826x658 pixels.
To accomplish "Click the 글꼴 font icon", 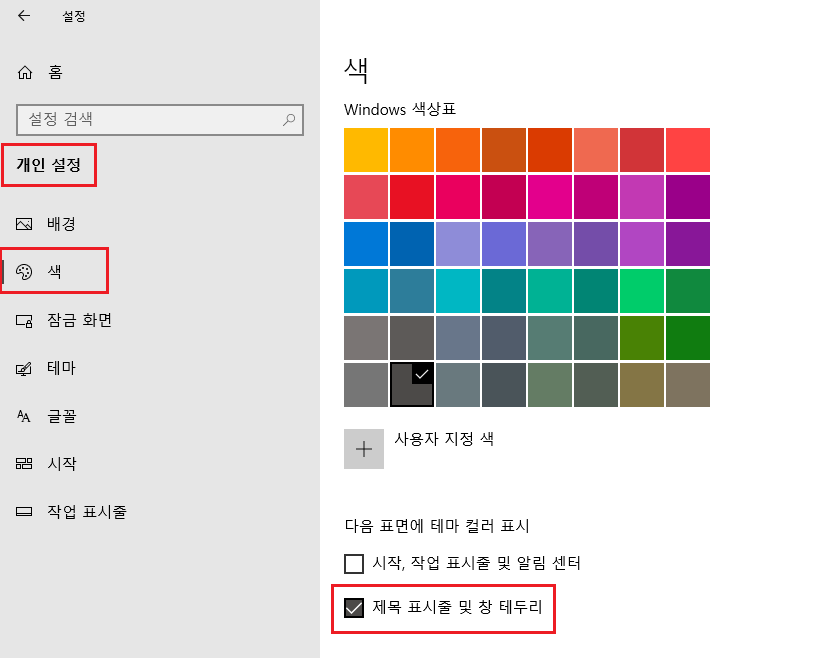I will [24, 416].
